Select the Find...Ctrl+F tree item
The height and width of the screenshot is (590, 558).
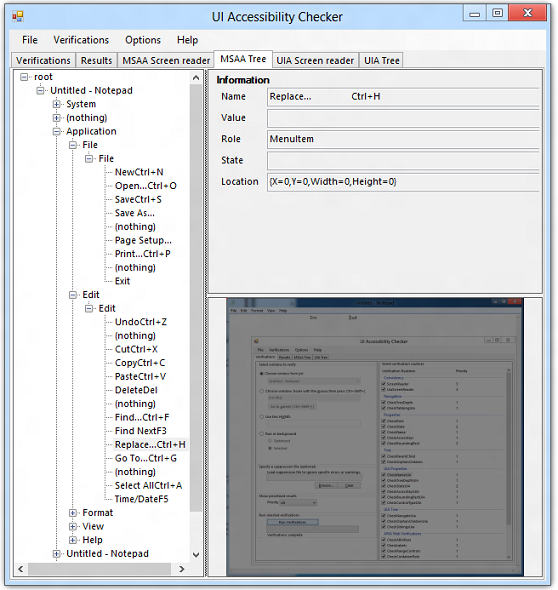(142, 417)
